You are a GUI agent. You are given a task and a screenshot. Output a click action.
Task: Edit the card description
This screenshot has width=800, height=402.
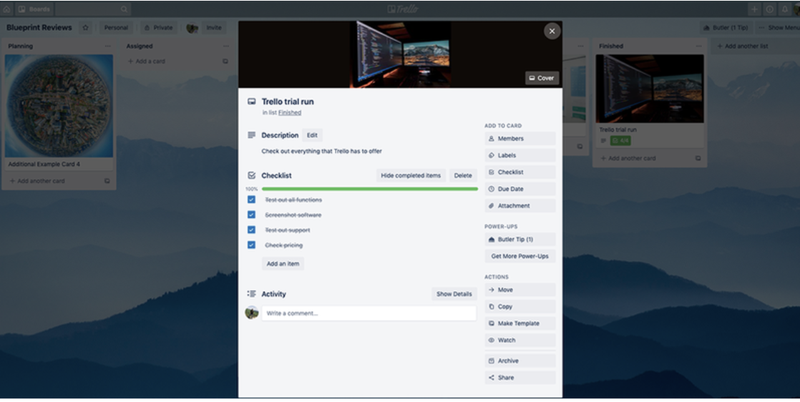point(312,135)
